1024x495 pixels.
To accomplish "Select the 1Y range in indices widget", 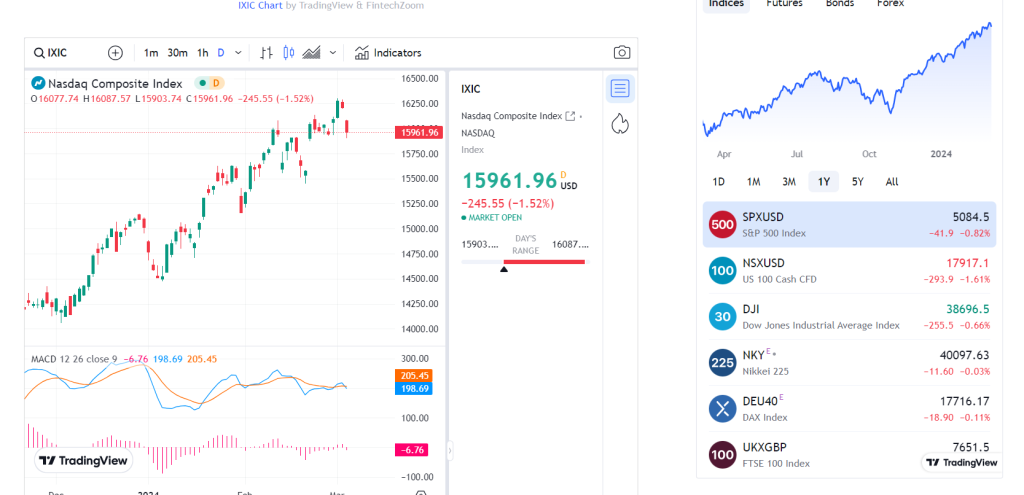I will [x=824, y=182].
